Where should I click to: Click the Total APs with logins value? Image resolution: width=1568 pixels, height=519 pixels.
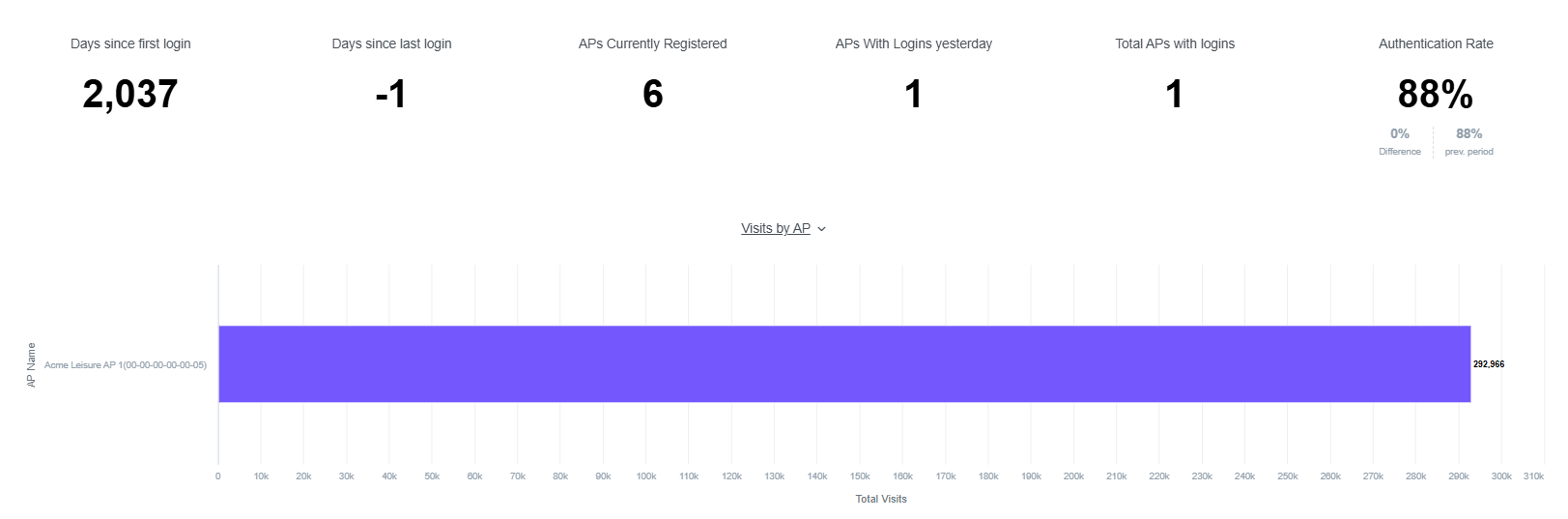coord(1175,95)
